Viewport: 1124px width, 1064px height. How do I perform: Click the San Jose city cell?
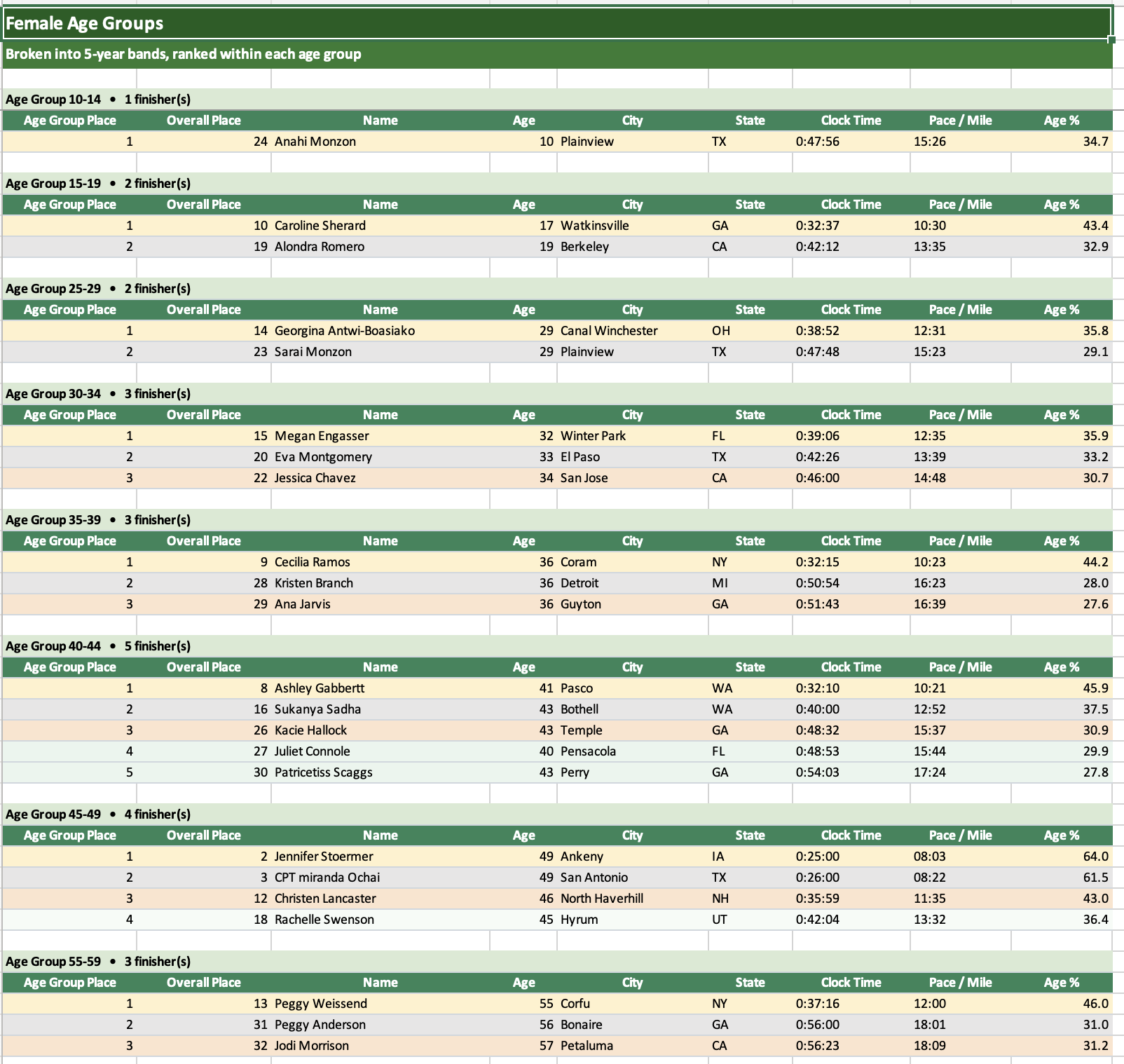[584, 478]
